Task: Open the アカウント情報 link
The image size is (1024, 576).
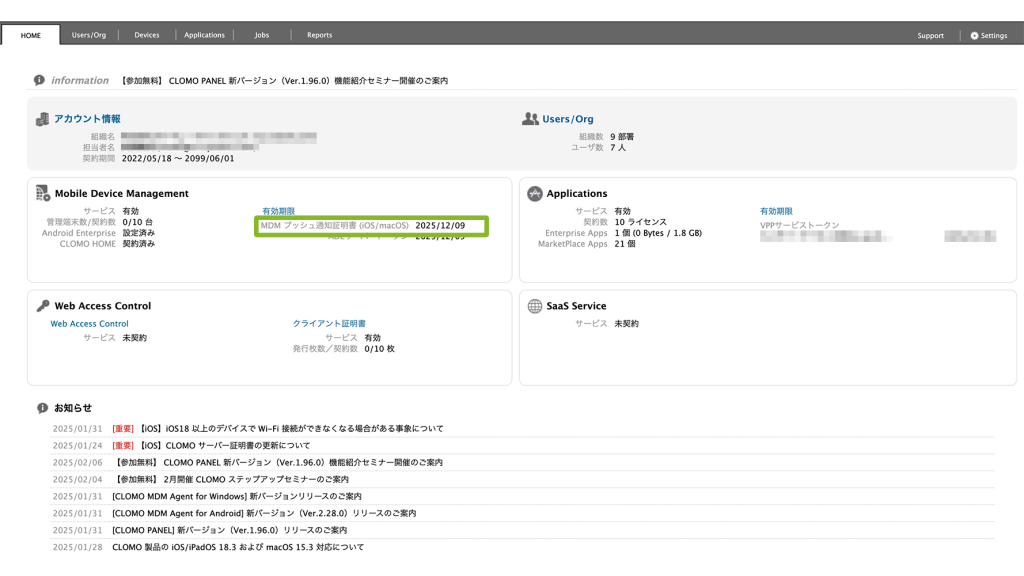Action: (x=87, y=119)
